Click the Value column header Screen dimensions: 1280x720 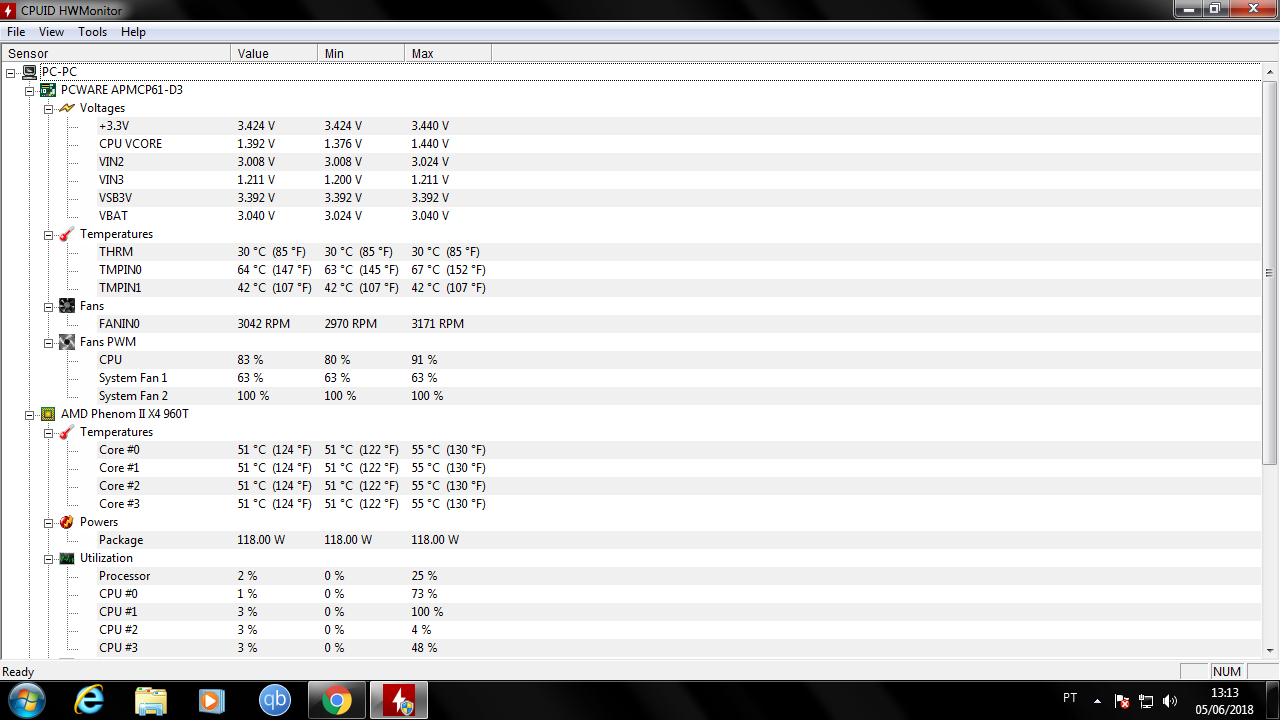pyautogui.click(x=274, y=53)
